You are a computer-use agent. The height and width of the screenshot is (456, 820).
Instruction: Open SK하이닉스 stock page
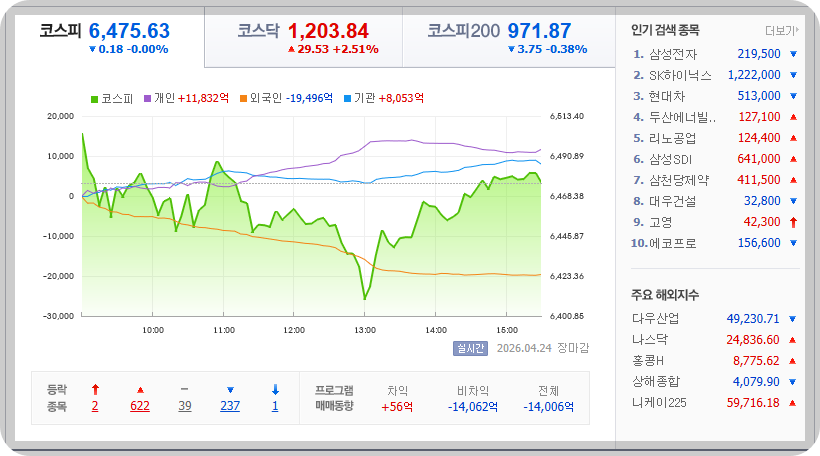tap(680, 75)
